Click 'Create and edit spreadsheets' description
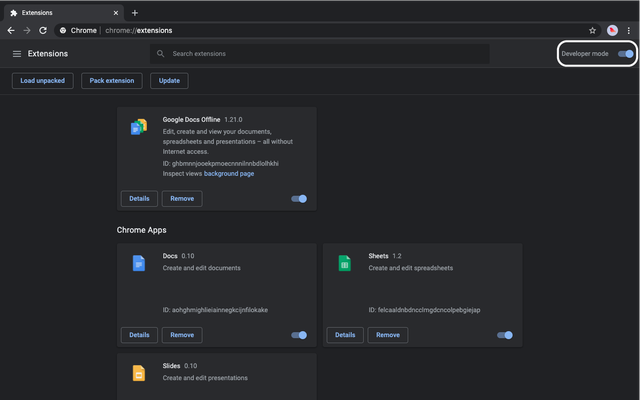640x400 pixels. tap(411, 268)
